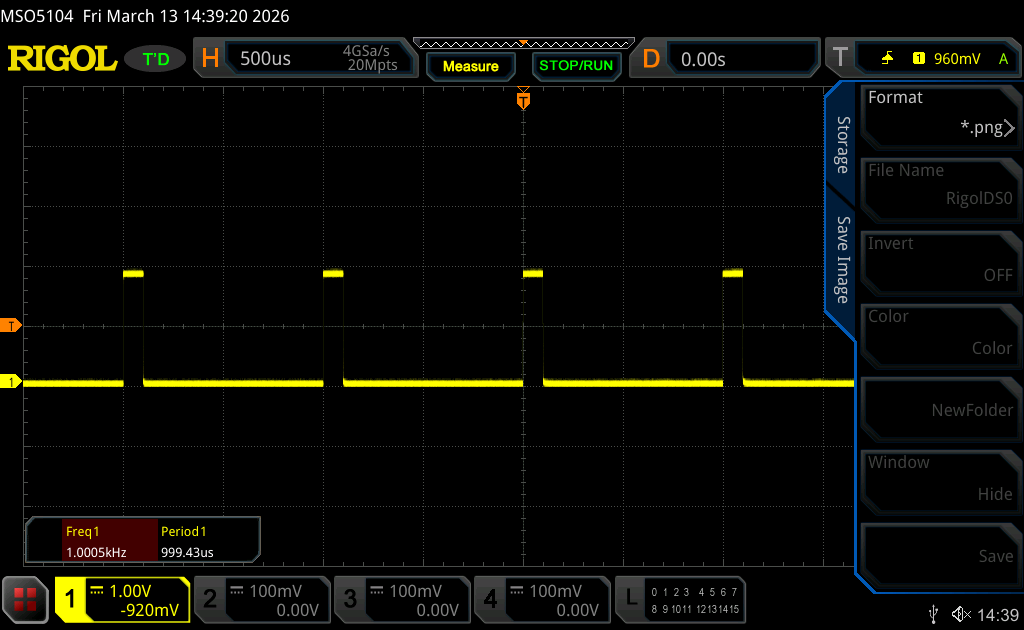Toggle channel 1 on the bottom bar
Screen dimensions: 1024x630
tap(122, 599)
